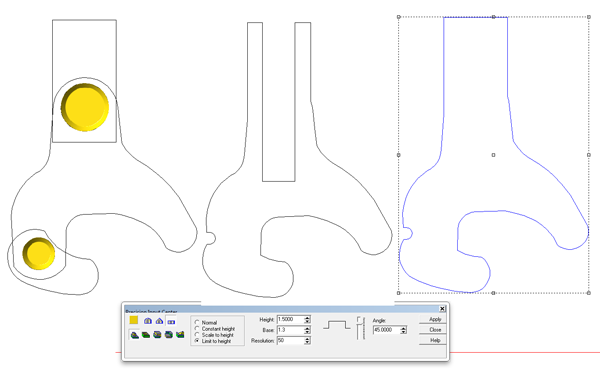Decrease the Resolution stepper value
The width and height of the screenshot is (600, 372).
[307, 343]
